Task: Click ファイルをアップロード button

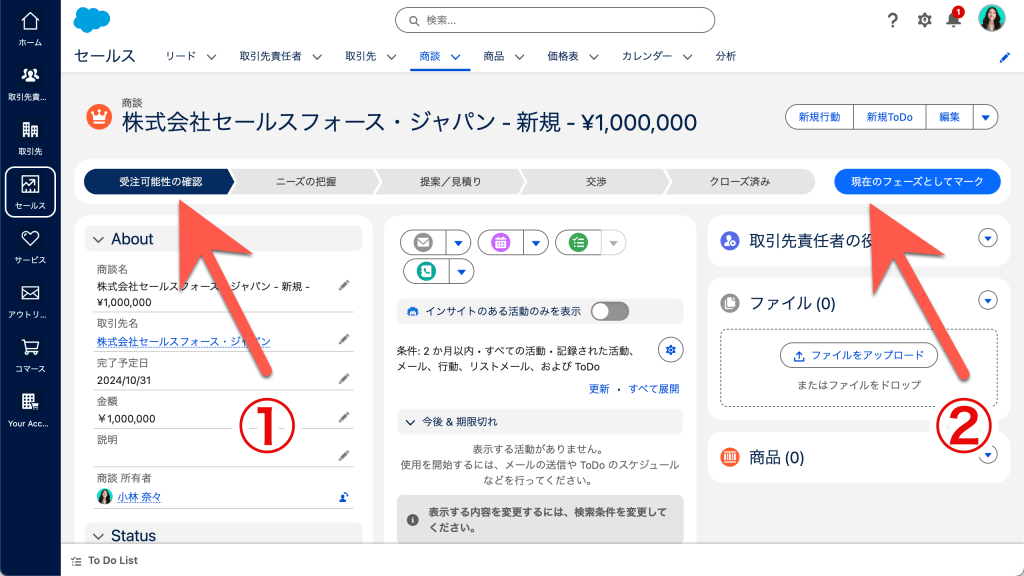Action: click(x=859, y=355)
